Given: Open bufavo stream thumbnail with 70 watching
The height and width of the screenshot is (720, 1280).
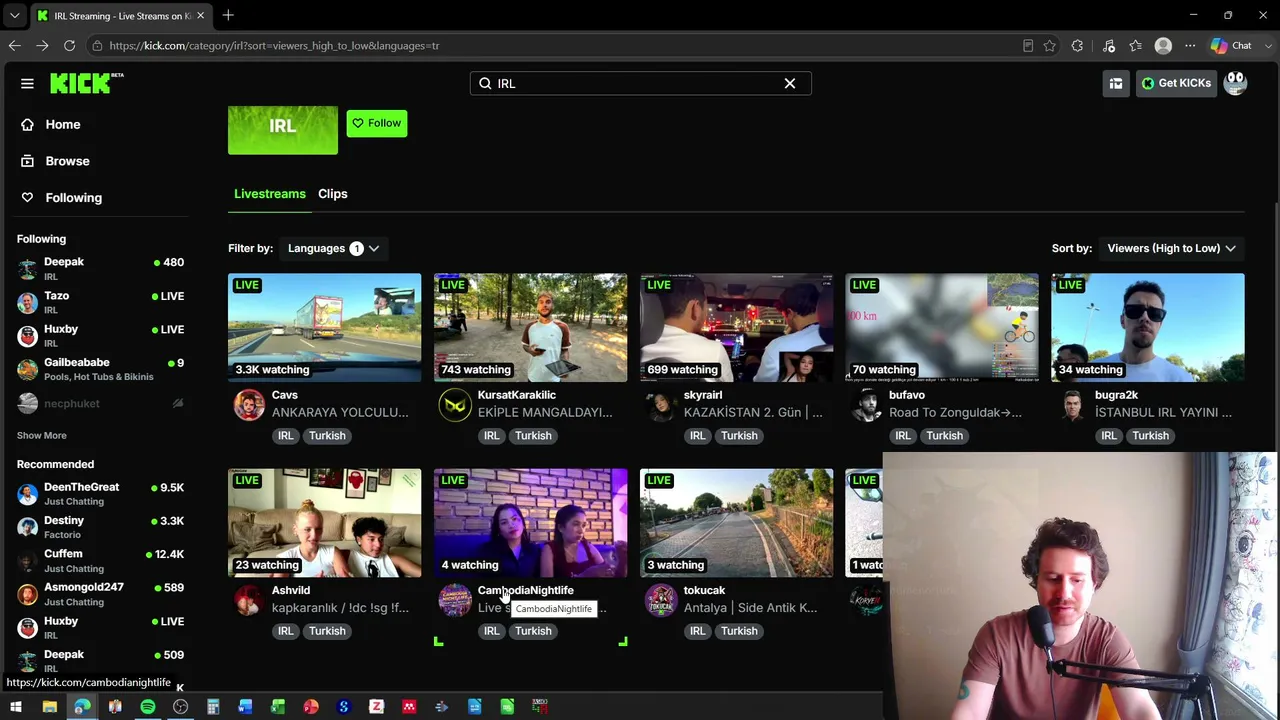Looking at the screenshot, I should click(942, 327).
